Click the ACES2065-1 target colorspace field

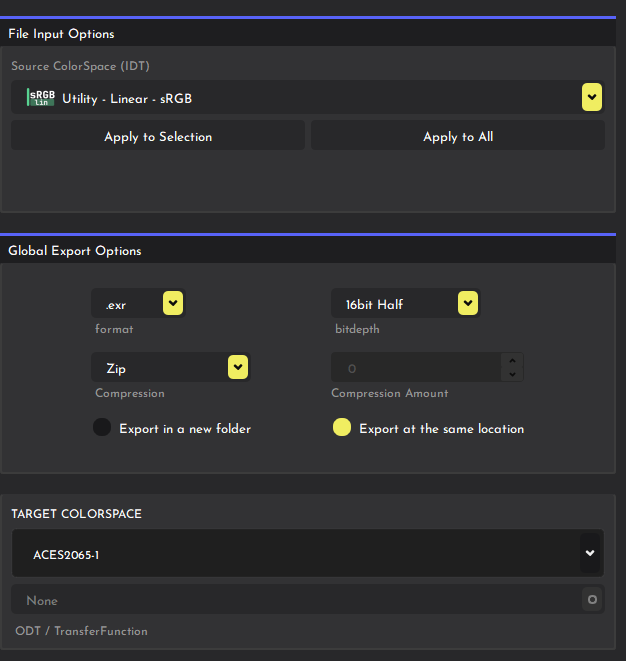click(x=300, y=554)
